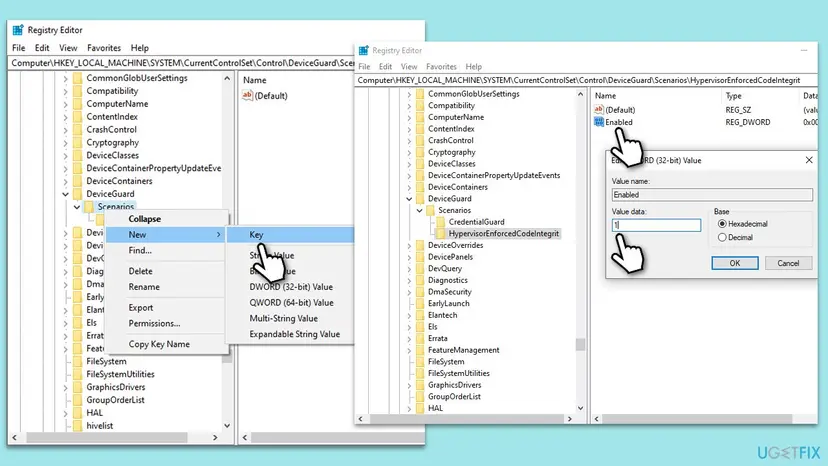This screenshot has height=466, width=828.
Task: Collapse the Scenarios node in left window
Action: pyautogui.click(x=77, y=207)
